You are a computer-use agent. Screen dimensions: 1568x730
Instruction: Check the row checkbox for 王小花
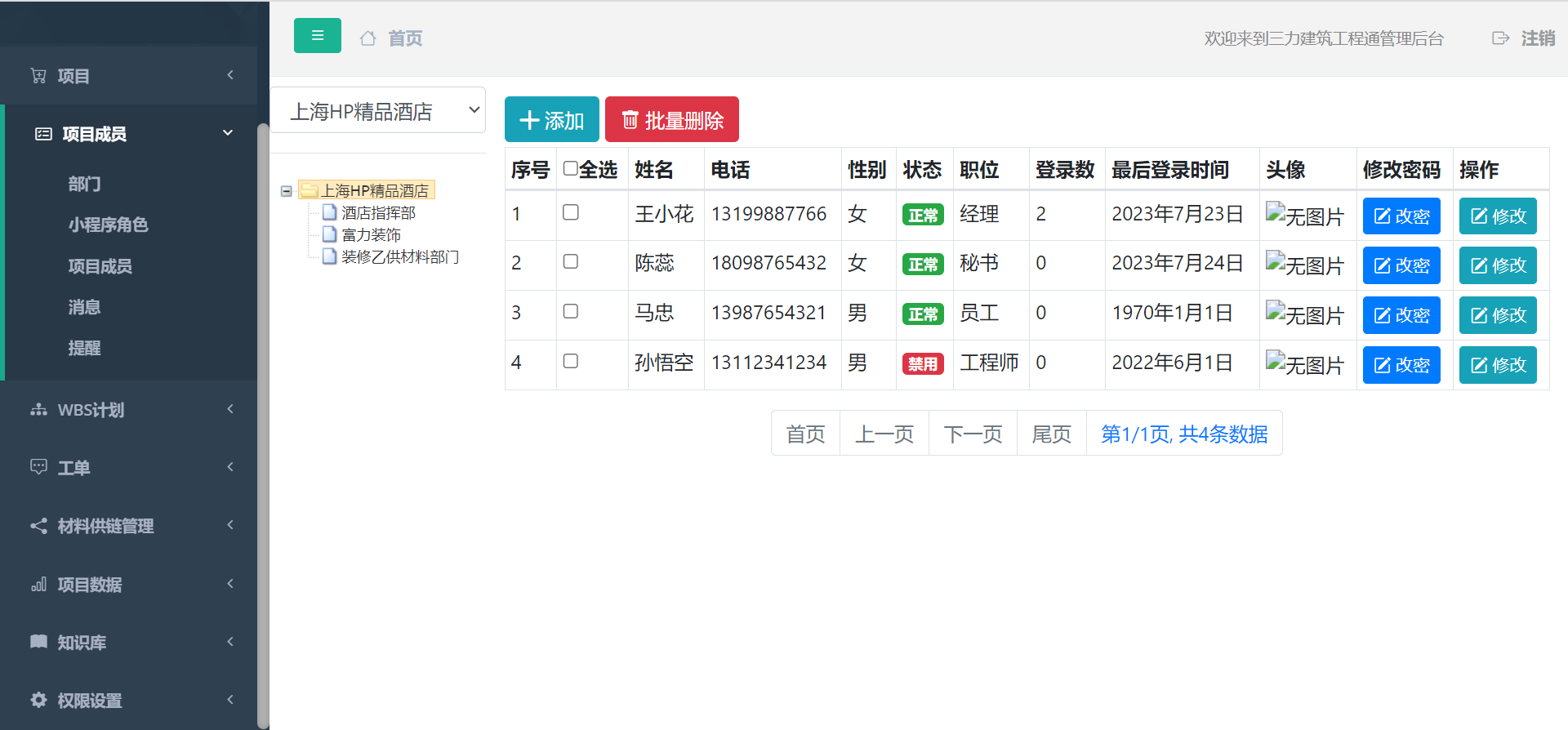point(571,212)
